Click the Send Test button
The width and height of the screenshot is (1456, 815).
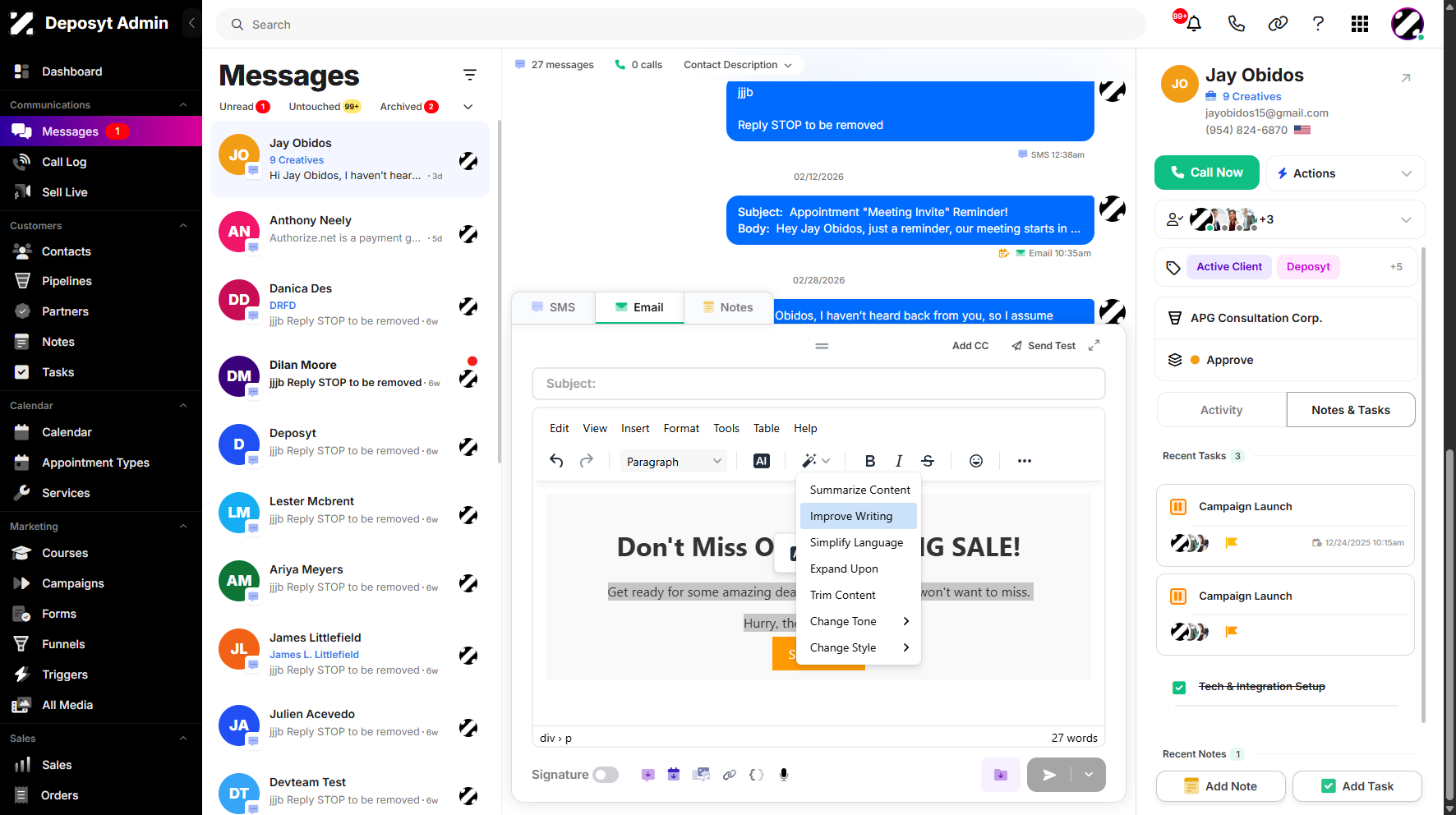click(1044, 346)
